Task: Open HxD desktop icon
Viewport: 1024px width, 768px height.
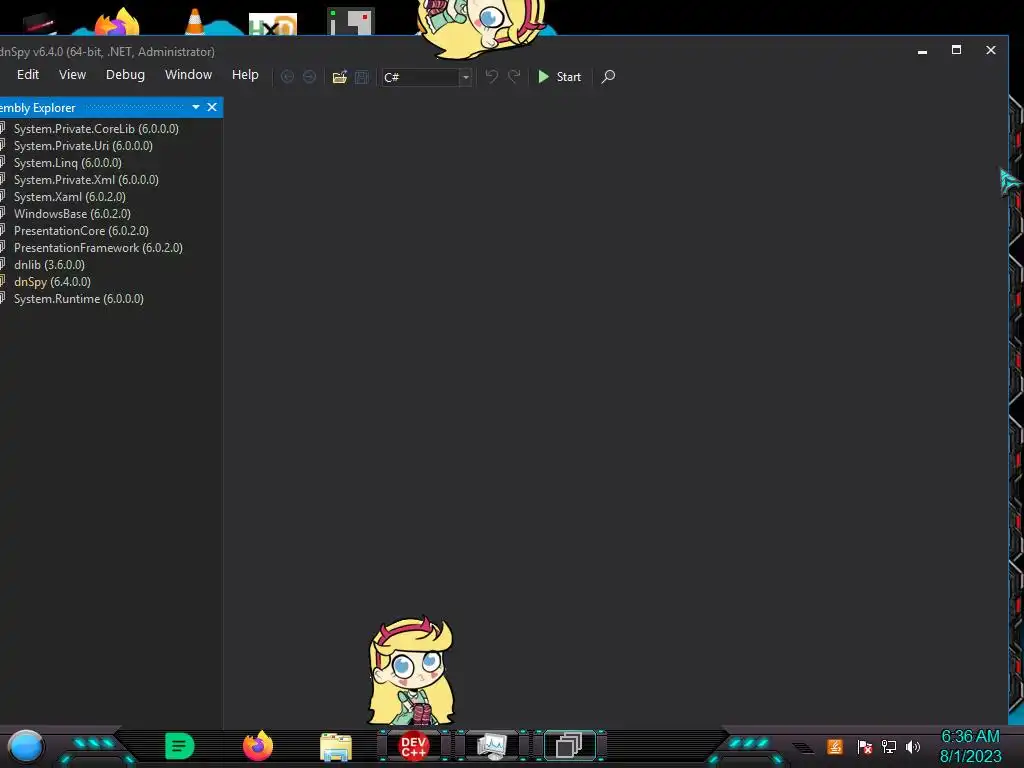Action: (x=273, y=24)
